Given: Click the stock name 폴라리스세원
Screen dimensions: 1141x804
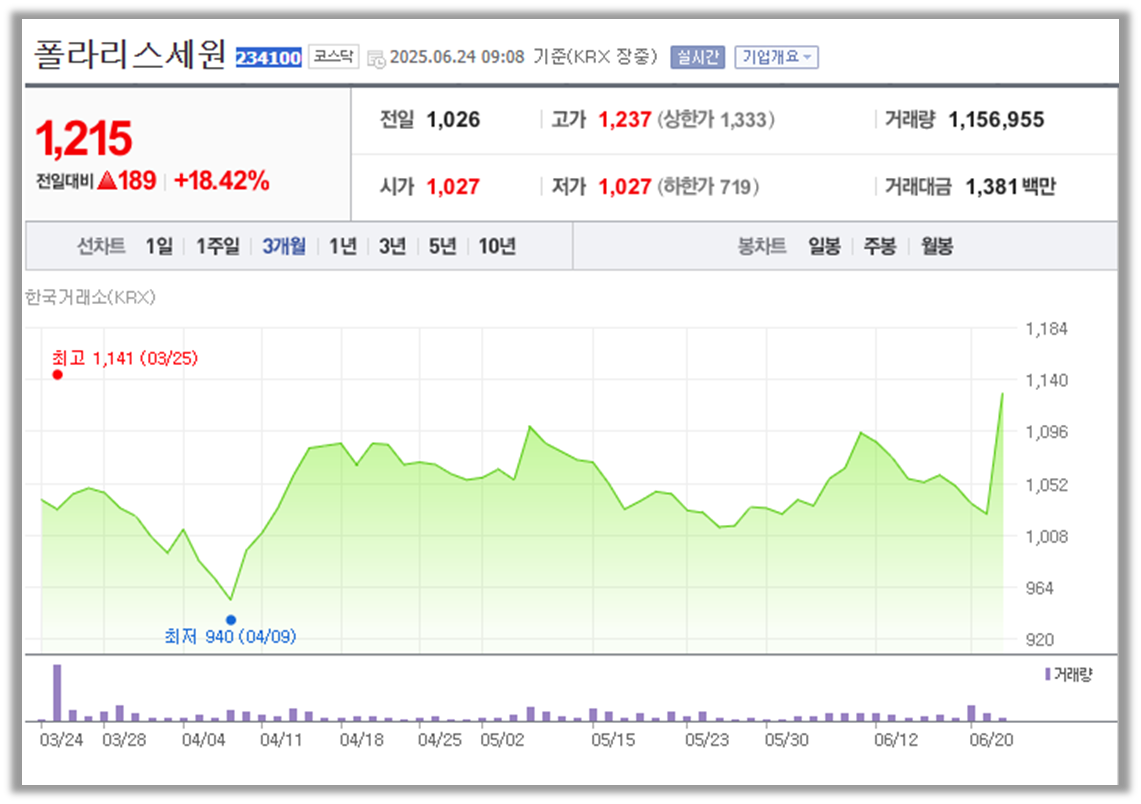Looking at the screenshot, I should 130,55.
